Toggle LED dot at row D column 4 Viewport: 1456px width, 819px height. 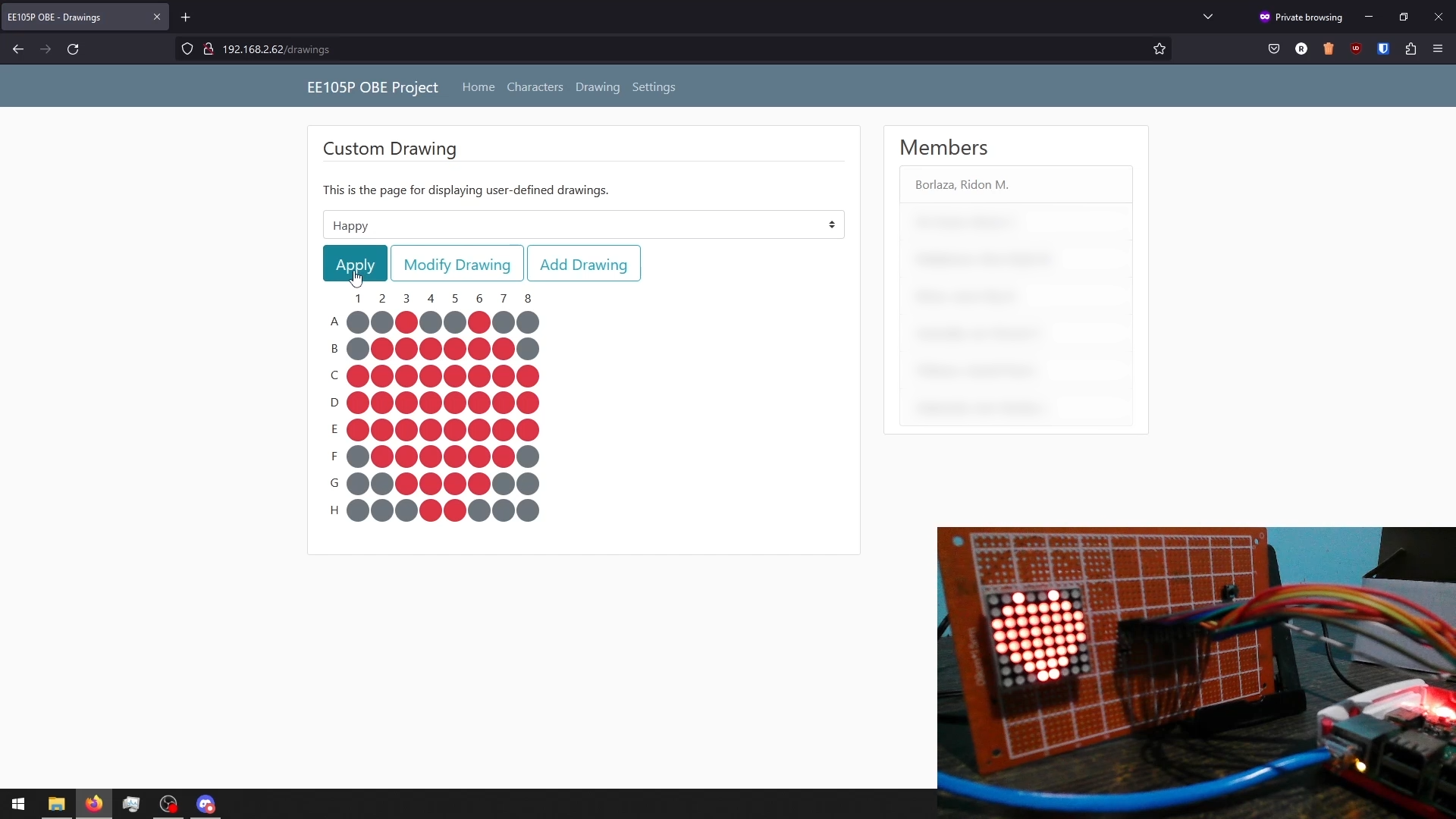point(431,403)
